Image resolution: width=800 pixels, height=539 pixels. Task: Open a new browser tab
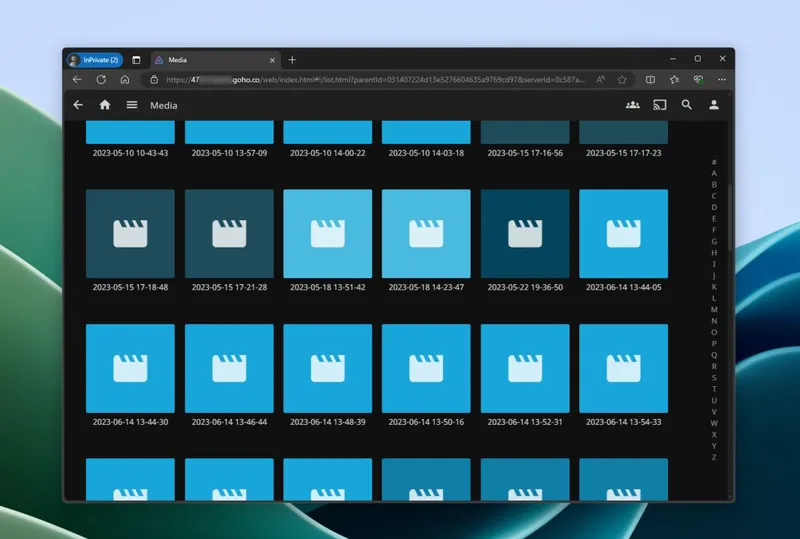click(x=292, y=60)
